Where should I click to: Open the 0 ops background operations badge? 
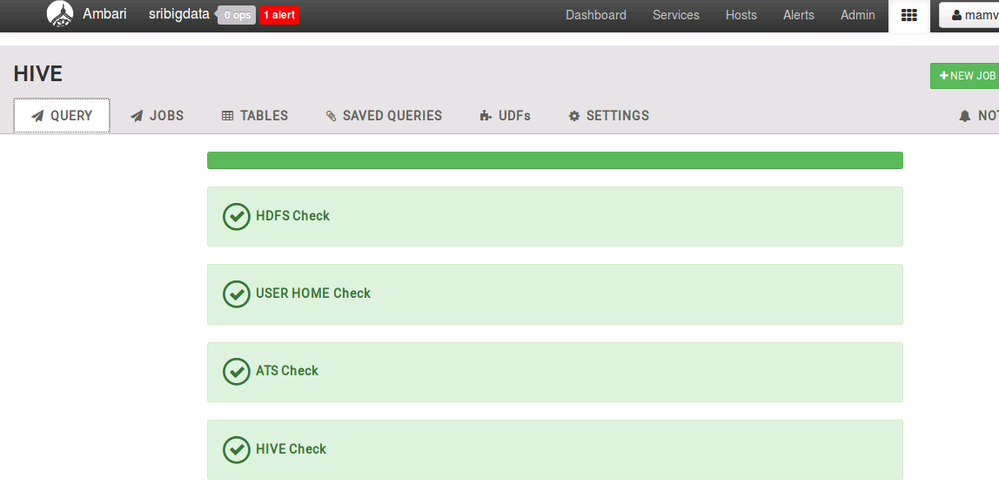236,15
